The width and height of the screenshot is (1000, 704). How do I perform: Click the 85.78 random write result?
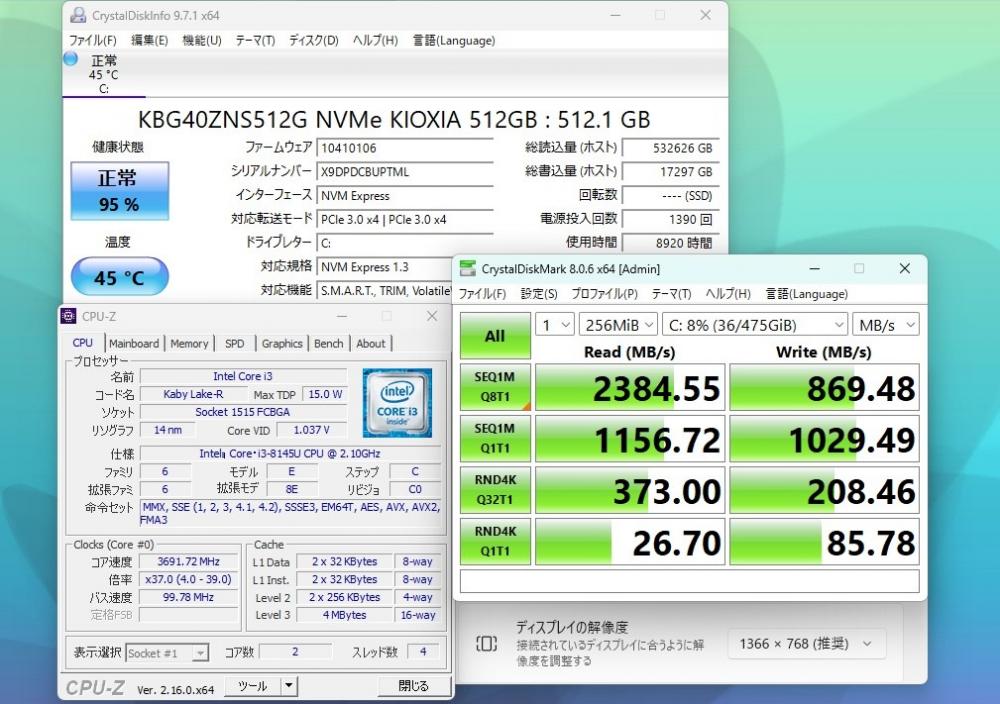[x=824, y=542]
